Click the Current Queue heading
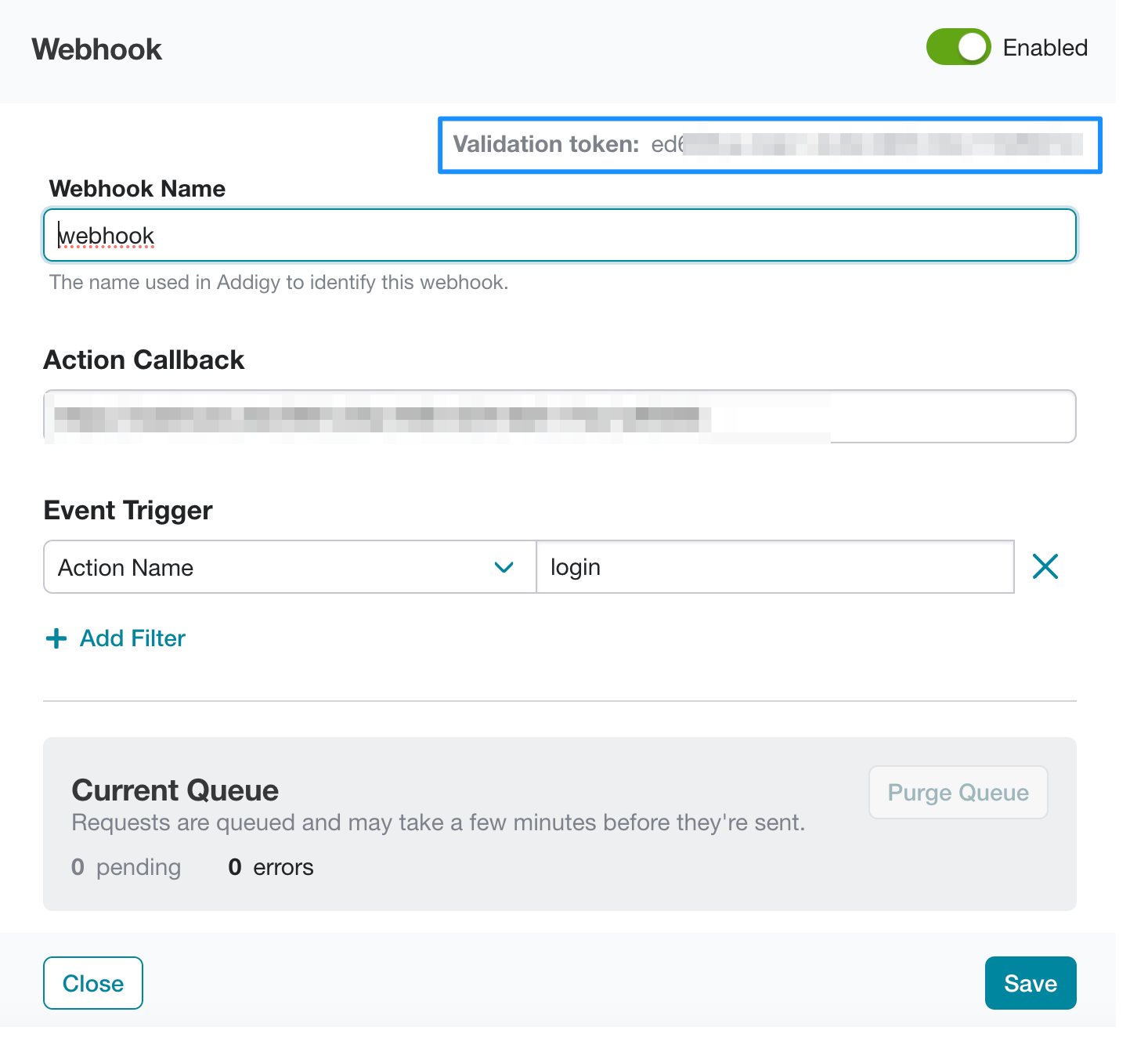 pyautogui.click(x=175, y=790)
